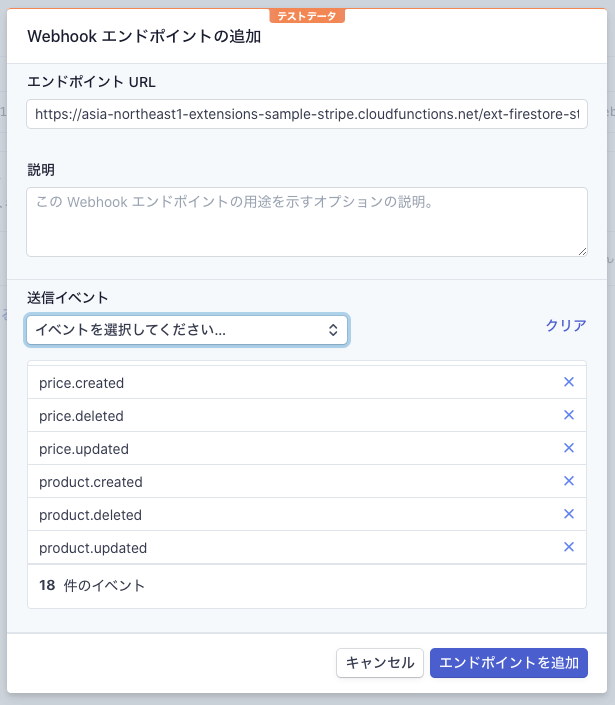Click the キャンセル button
Viewport: 615px width, 705px height.
tap(380, 663)
